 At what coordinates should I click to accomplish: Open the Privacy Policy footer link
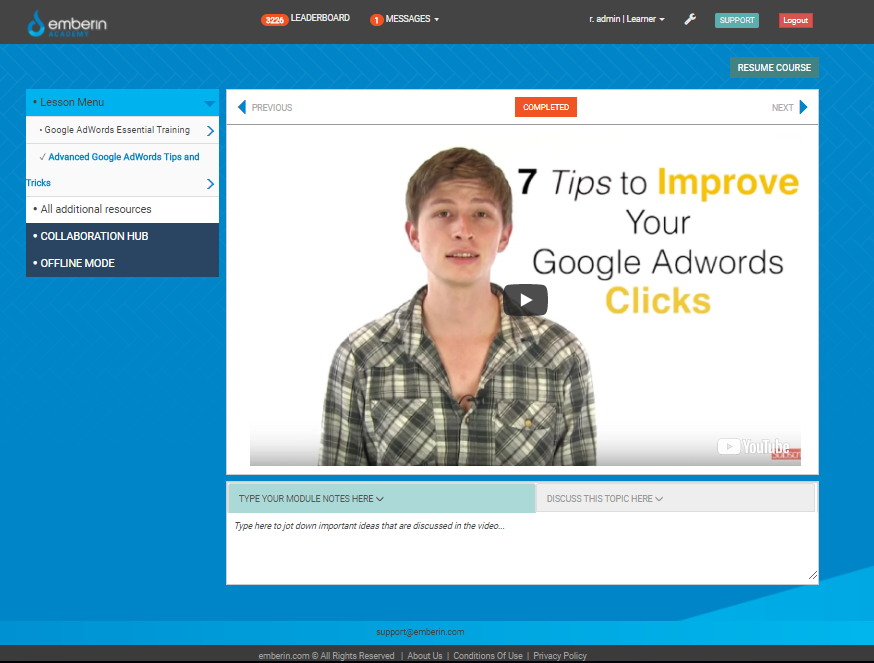560,656
